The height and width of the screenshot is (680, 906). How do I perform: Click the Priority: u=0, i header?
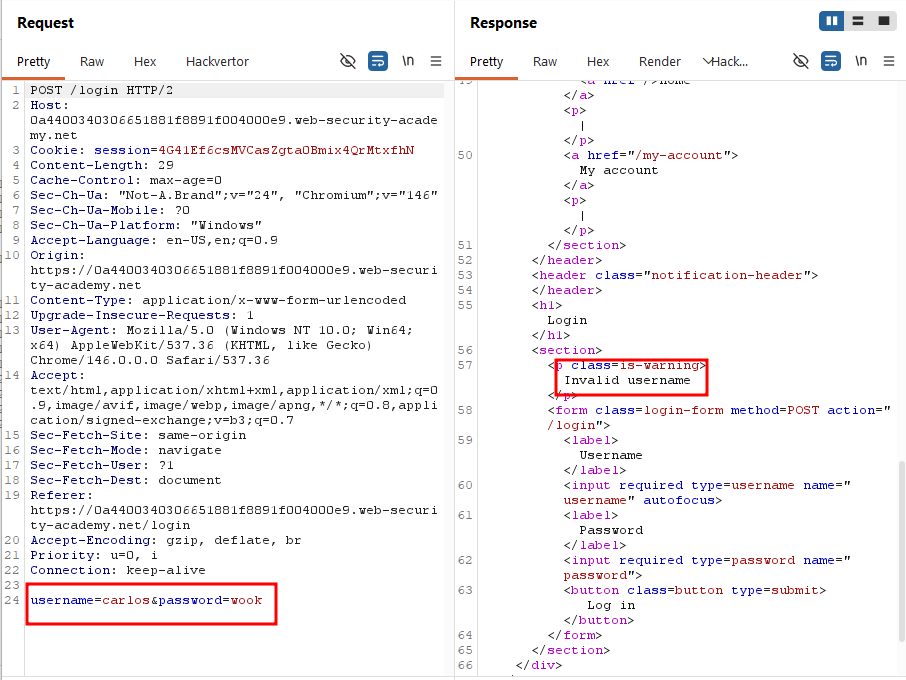(x=94, y=556)
